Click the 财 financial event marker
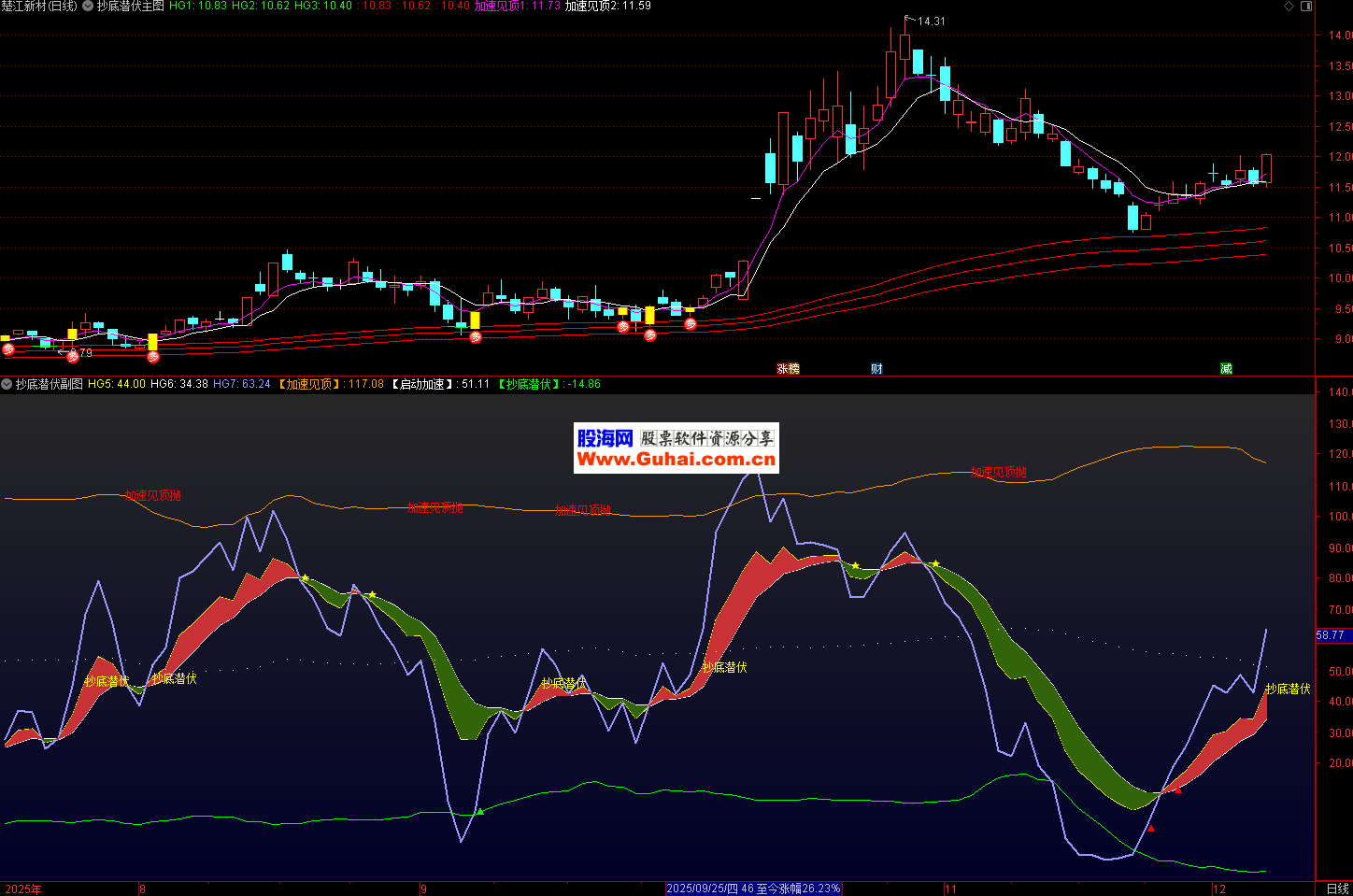1353x896 pixels. pyautogui.click(x=876, y=369)
